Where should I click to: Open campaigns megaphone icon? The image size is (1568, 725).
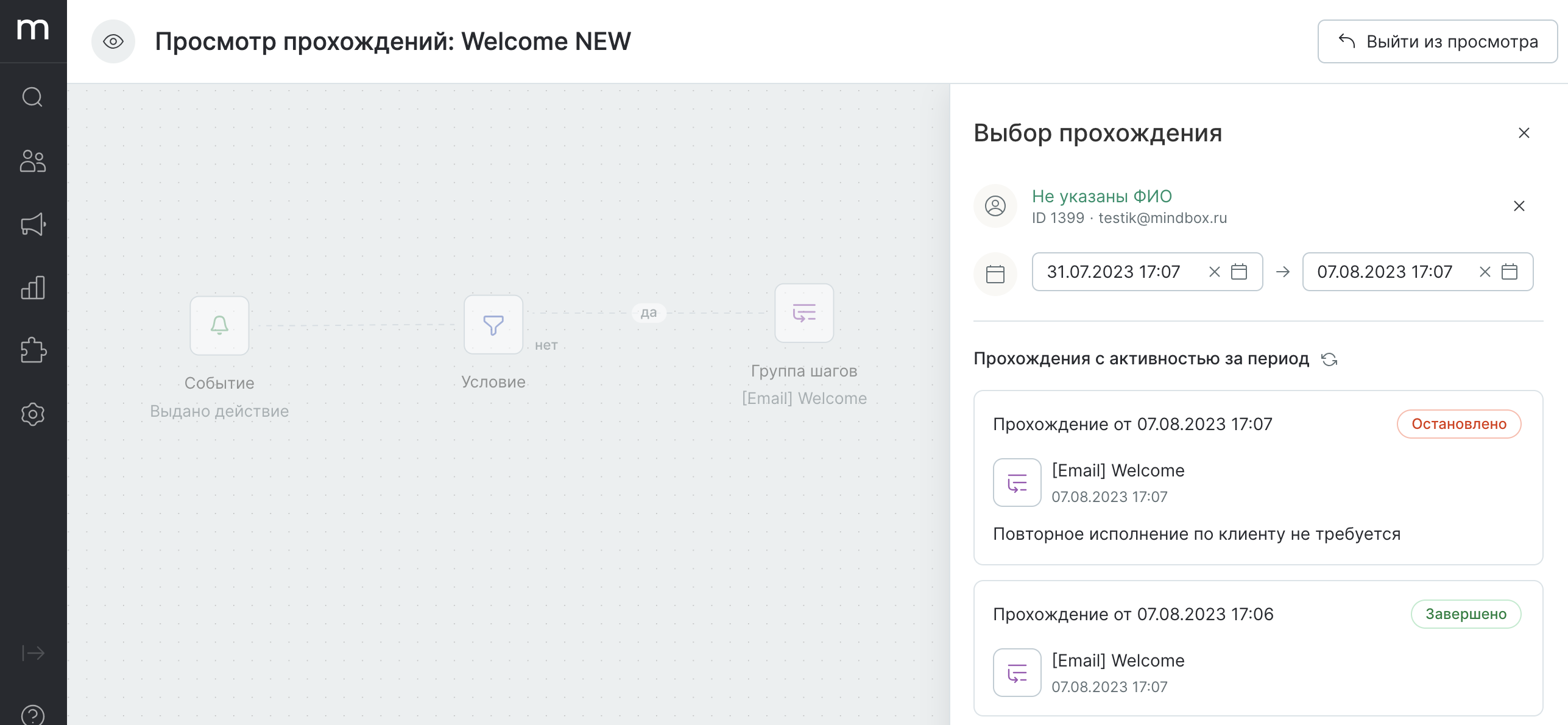click(x=33, y=224)
